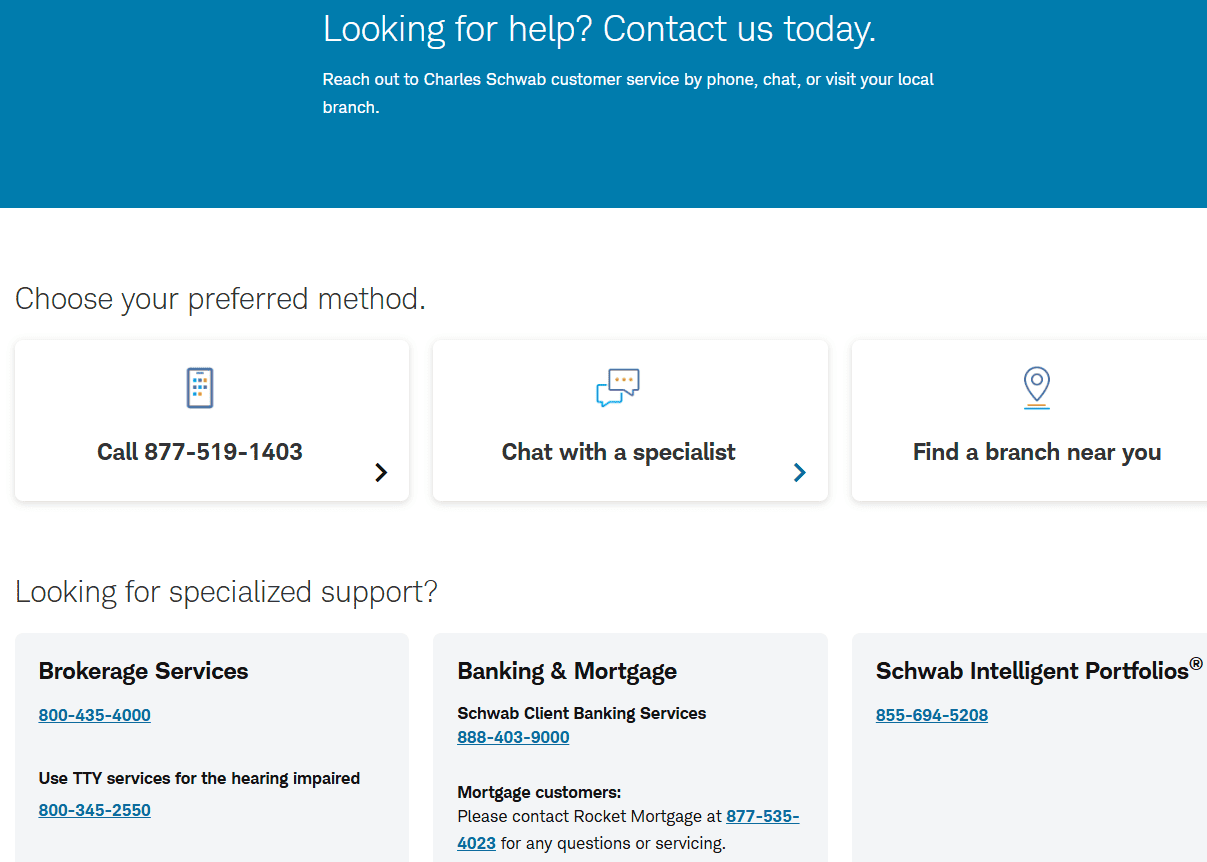The height and width of the screenshot is (862, 1207).
Task: Open Chat with a specialist
Action: point(618,451)
